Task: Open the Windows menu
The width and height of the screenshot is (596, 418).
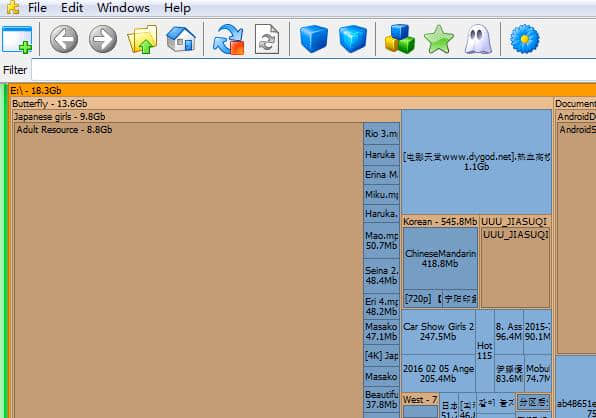Action: 123,8
